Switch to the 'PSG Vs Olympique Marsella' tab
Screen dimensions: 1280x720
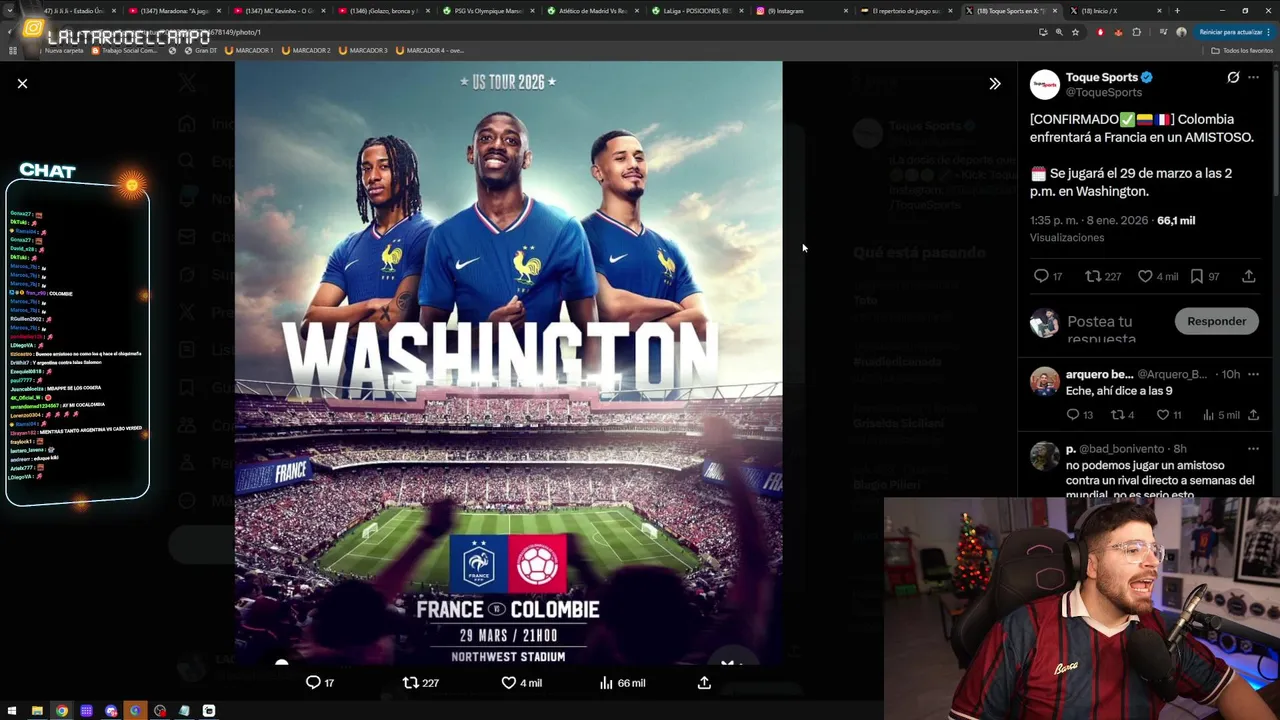[x=490, y=10]
